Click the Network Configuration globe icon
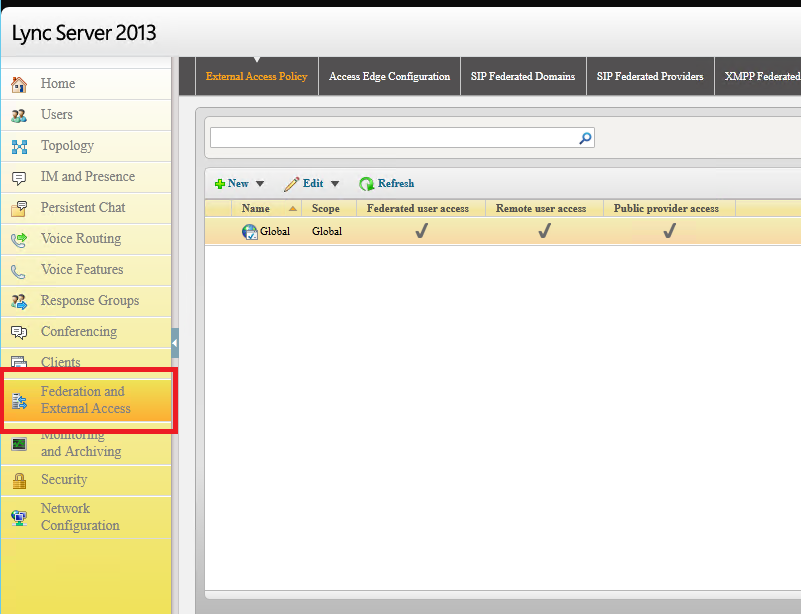804x614 pixels. [19, 517]
